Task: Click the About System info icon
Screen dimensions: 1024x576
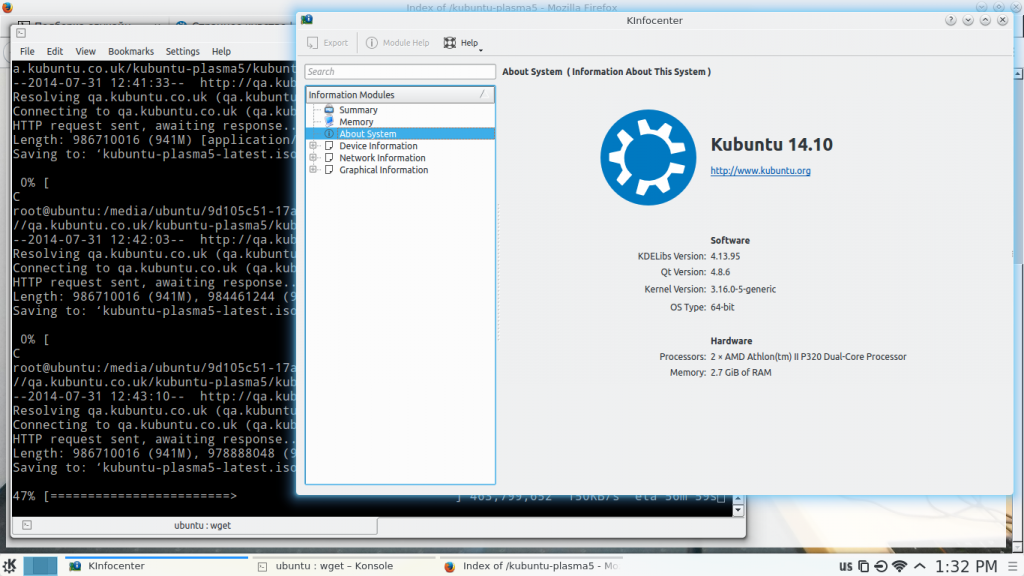Action: coord(329,134)
